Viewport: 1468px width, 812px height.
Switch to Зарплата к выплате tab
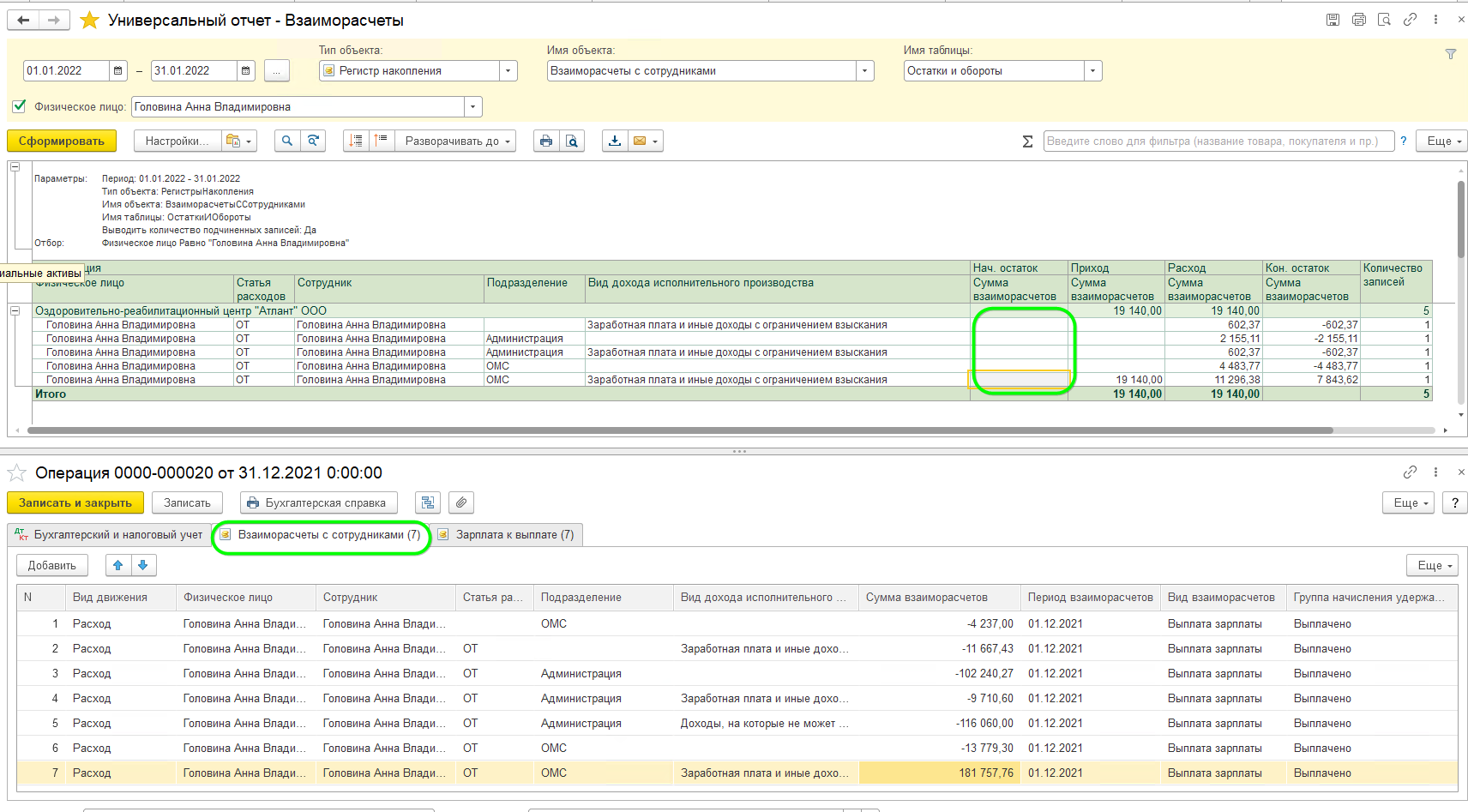[x=514, y=534]
